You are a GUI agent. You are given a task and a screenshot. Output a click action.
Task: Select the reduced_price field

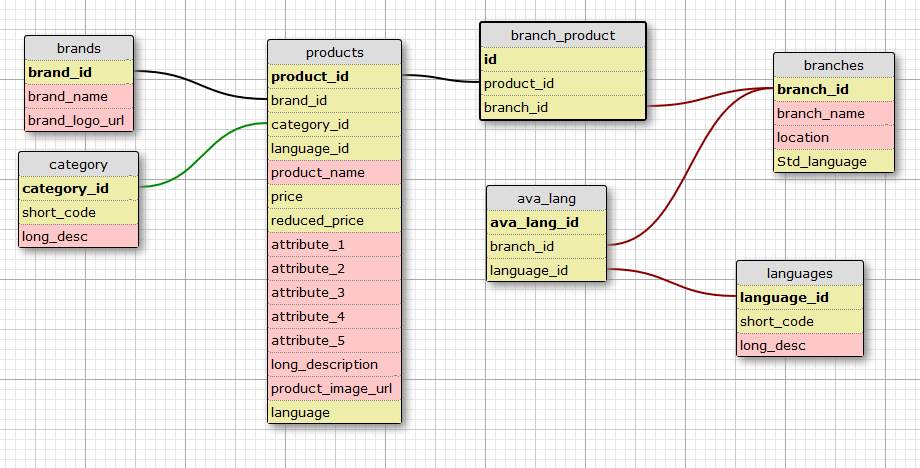point(334,221)
